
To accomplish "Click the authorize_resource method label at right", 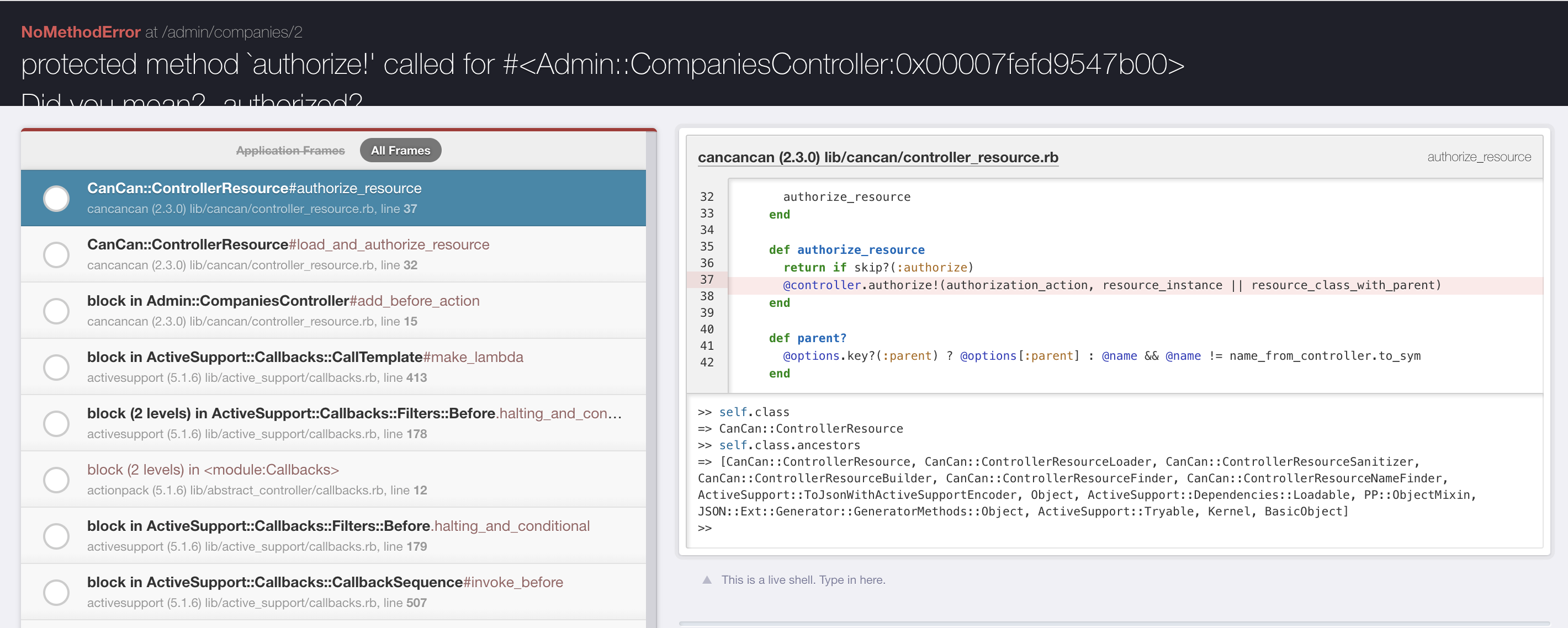I will [x=1479, y=157].
